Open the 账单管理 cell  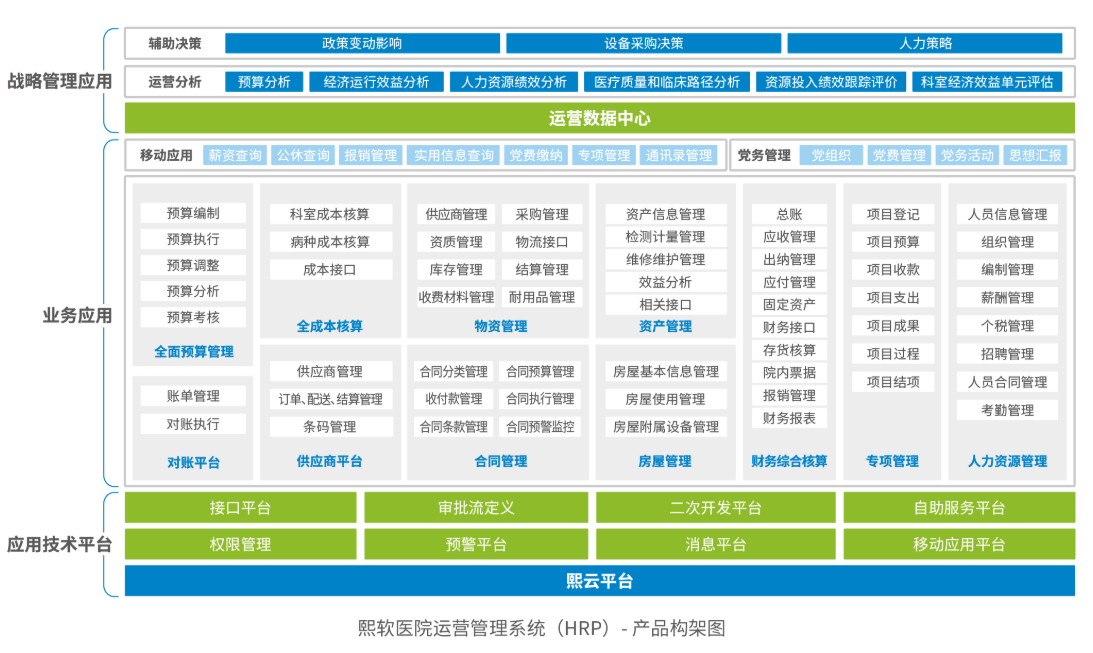[193, 397]
